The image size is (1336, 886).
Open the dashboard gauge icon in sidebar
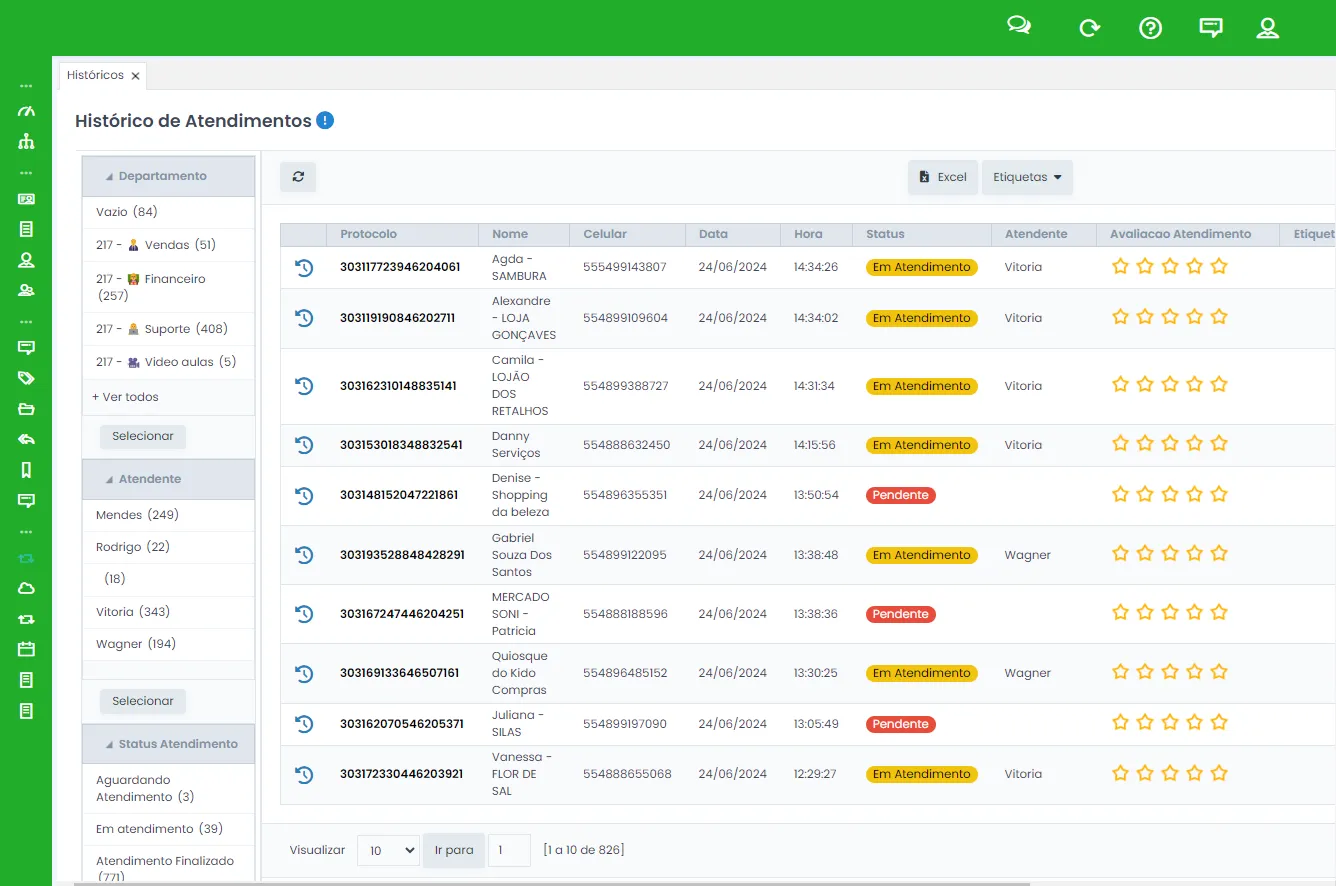pyautogui.click(x=26, y=111)
